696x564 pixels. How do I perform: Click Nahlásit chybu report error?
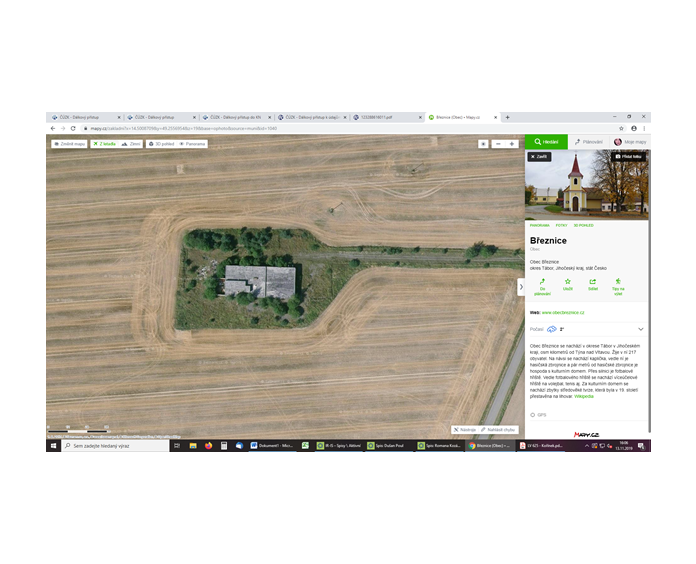498,430
